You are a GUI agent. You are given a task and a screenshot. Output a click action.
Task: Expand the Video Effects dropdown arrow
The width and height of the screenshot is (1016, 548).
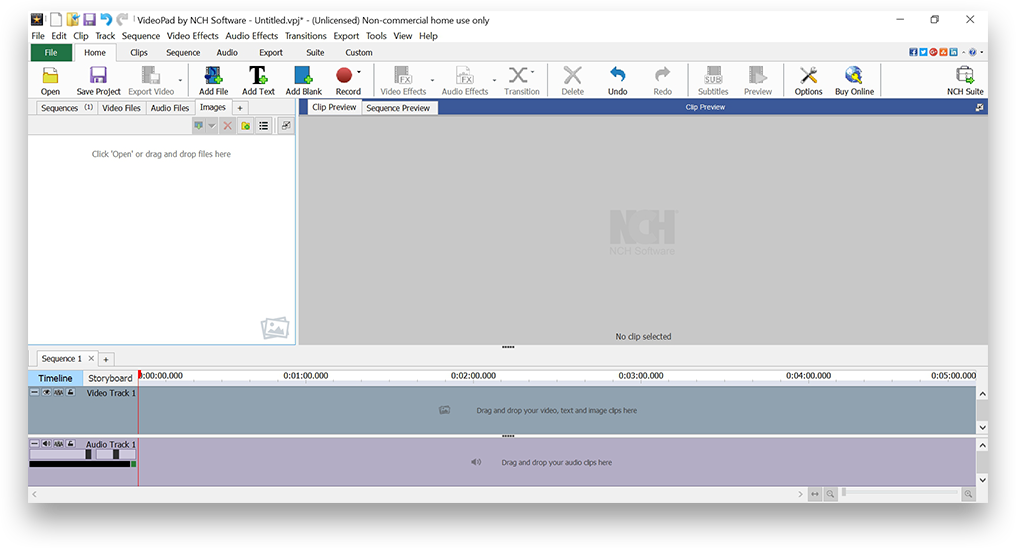[x=432, y=81]
